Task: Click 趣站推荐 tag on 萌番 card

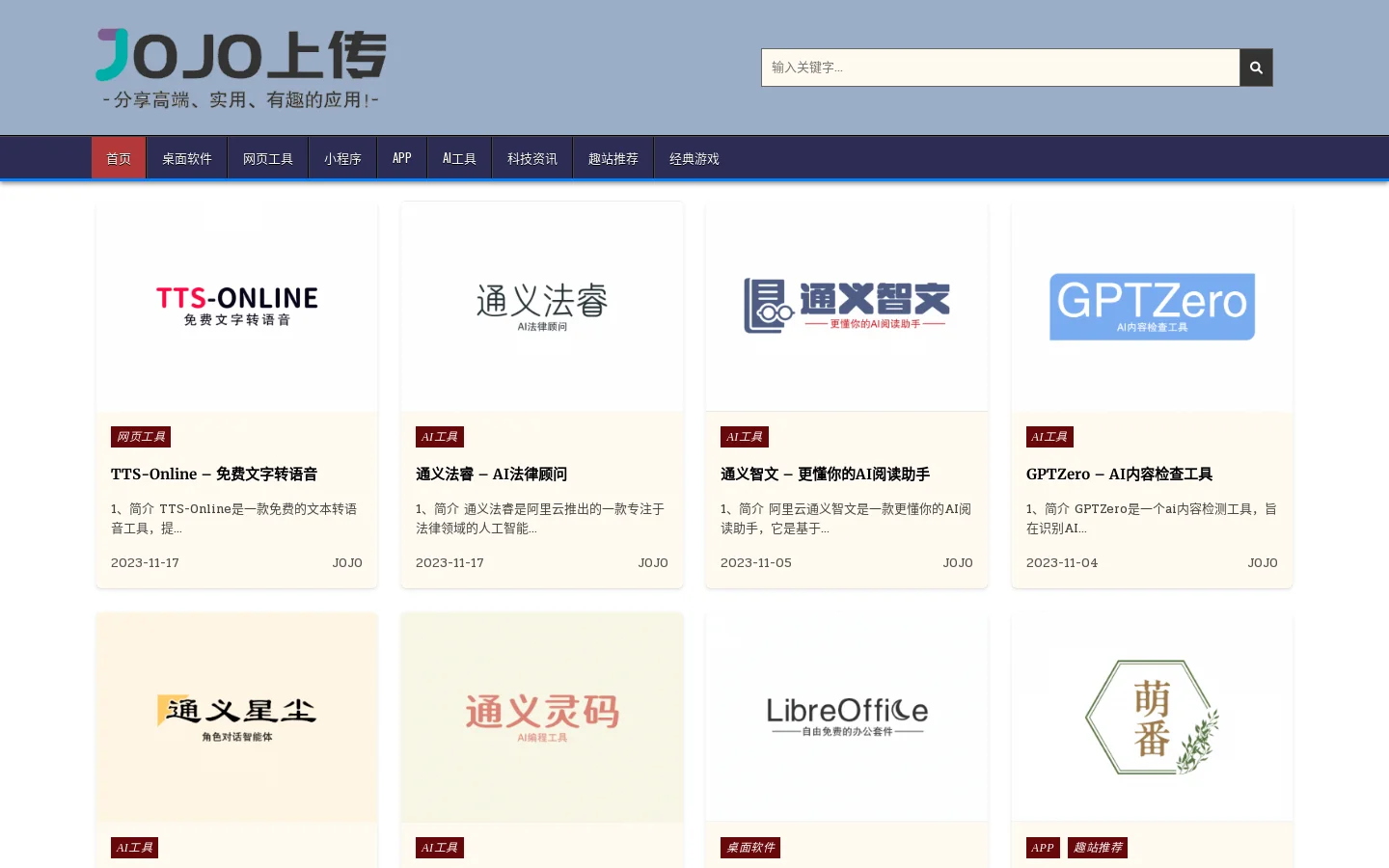Action: click(1098, 848)
